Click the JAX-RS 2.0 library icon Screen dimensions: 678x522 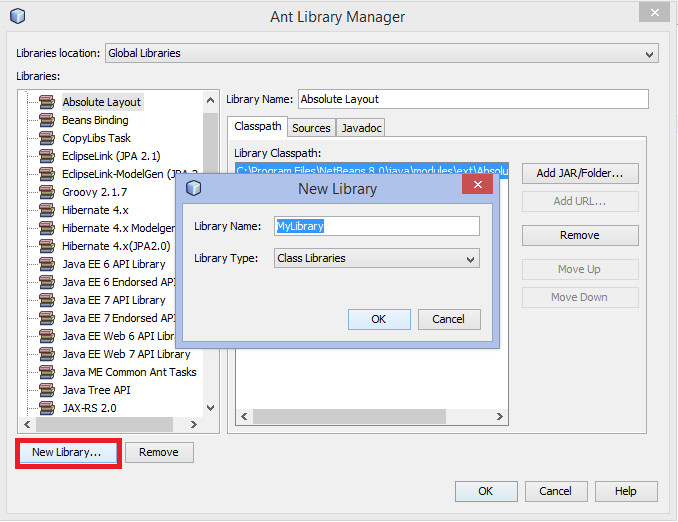click(x=45, y=408)
